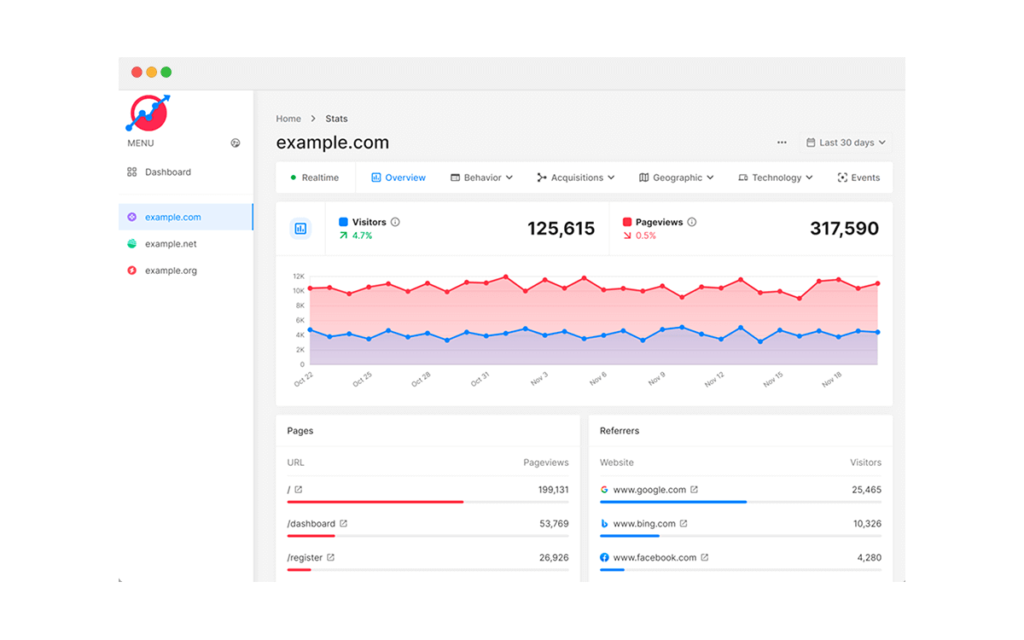Open Dashboard from the sidebar menu

[185, 172]
